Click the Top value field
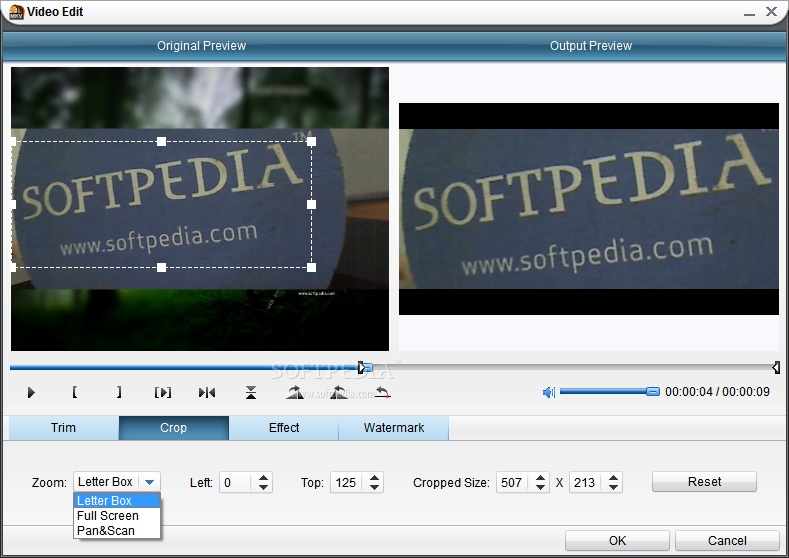Viewport: 789px width, 558px height. [347, 483]
